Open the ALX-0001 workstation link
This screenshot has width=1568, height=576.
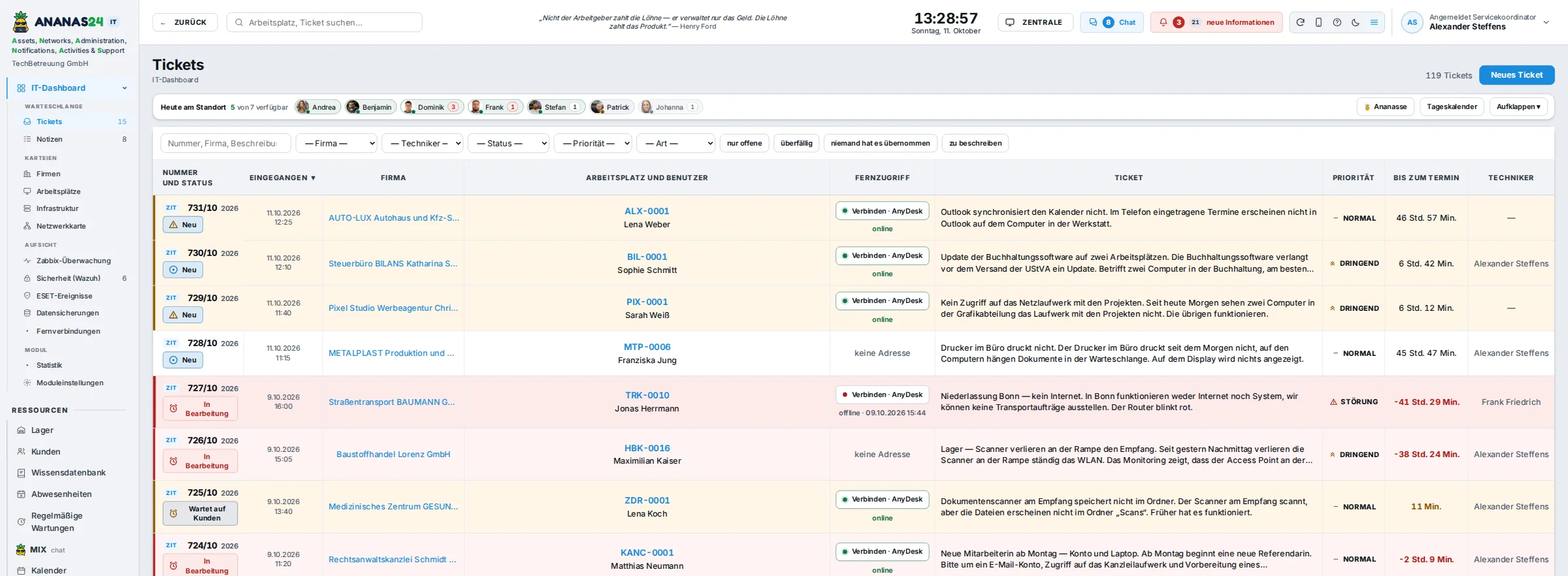(x=647, y=211)
